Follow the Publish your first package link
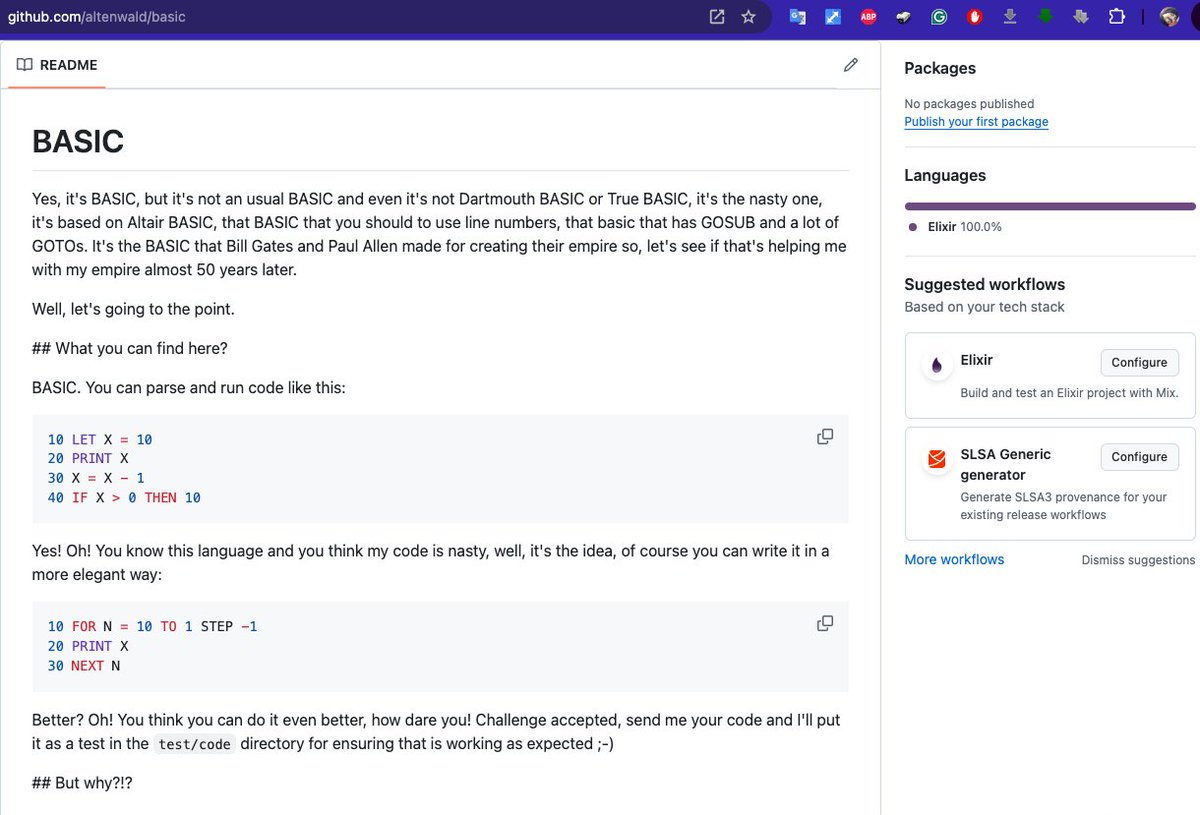The width and height of the screenshot is (1200, 815). click(x=976, y=122)
